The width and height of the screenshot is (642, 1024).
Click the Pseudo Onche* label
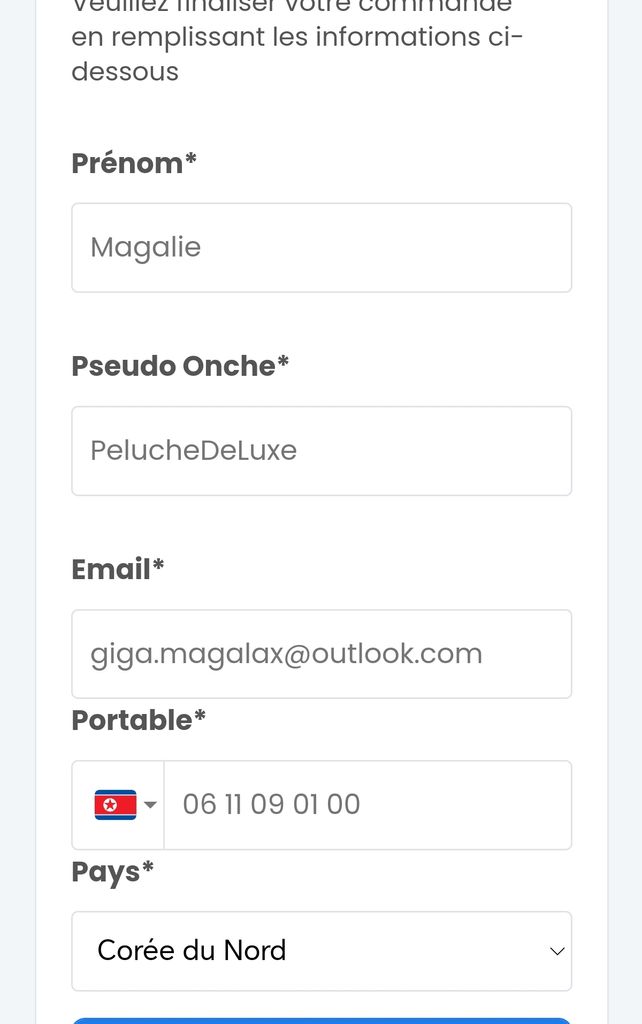[180, 366]
